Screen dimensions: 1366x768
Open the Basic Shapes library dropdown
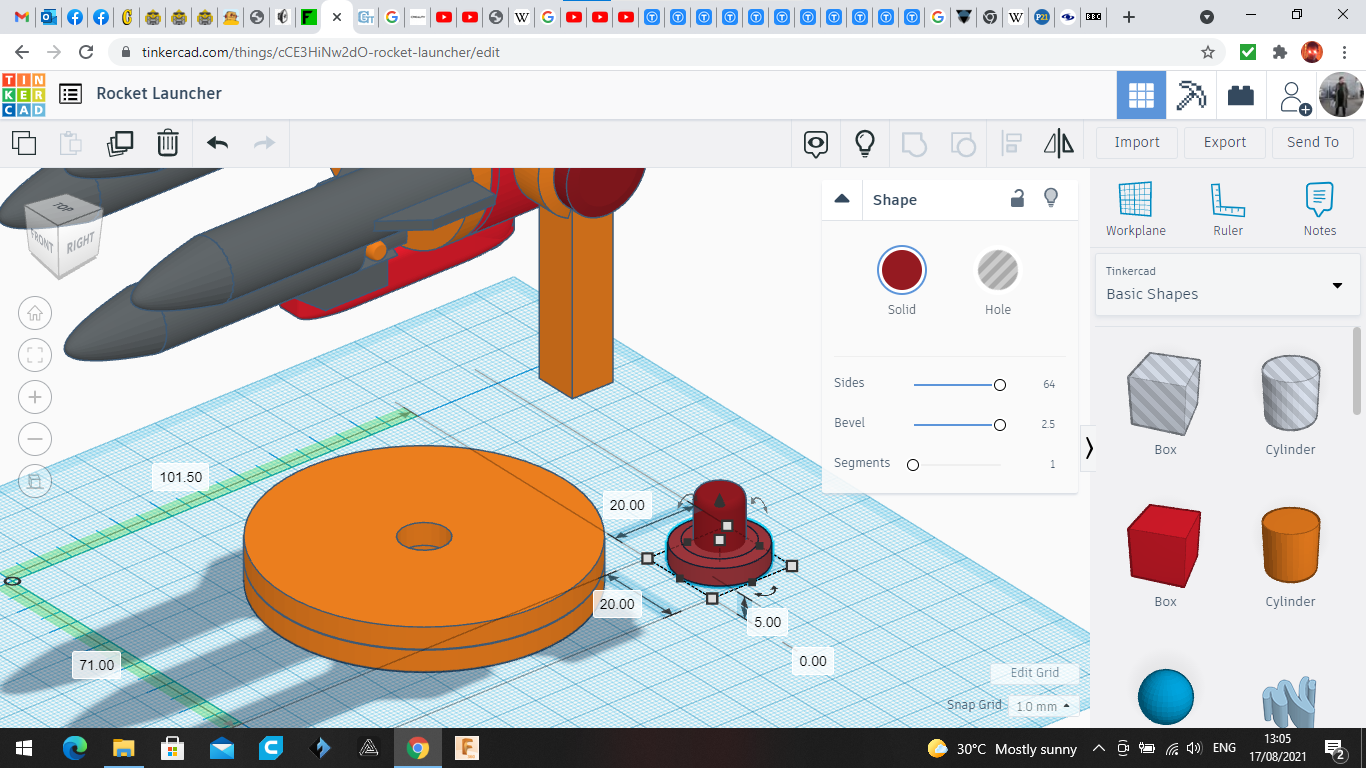coord(1336,285)
